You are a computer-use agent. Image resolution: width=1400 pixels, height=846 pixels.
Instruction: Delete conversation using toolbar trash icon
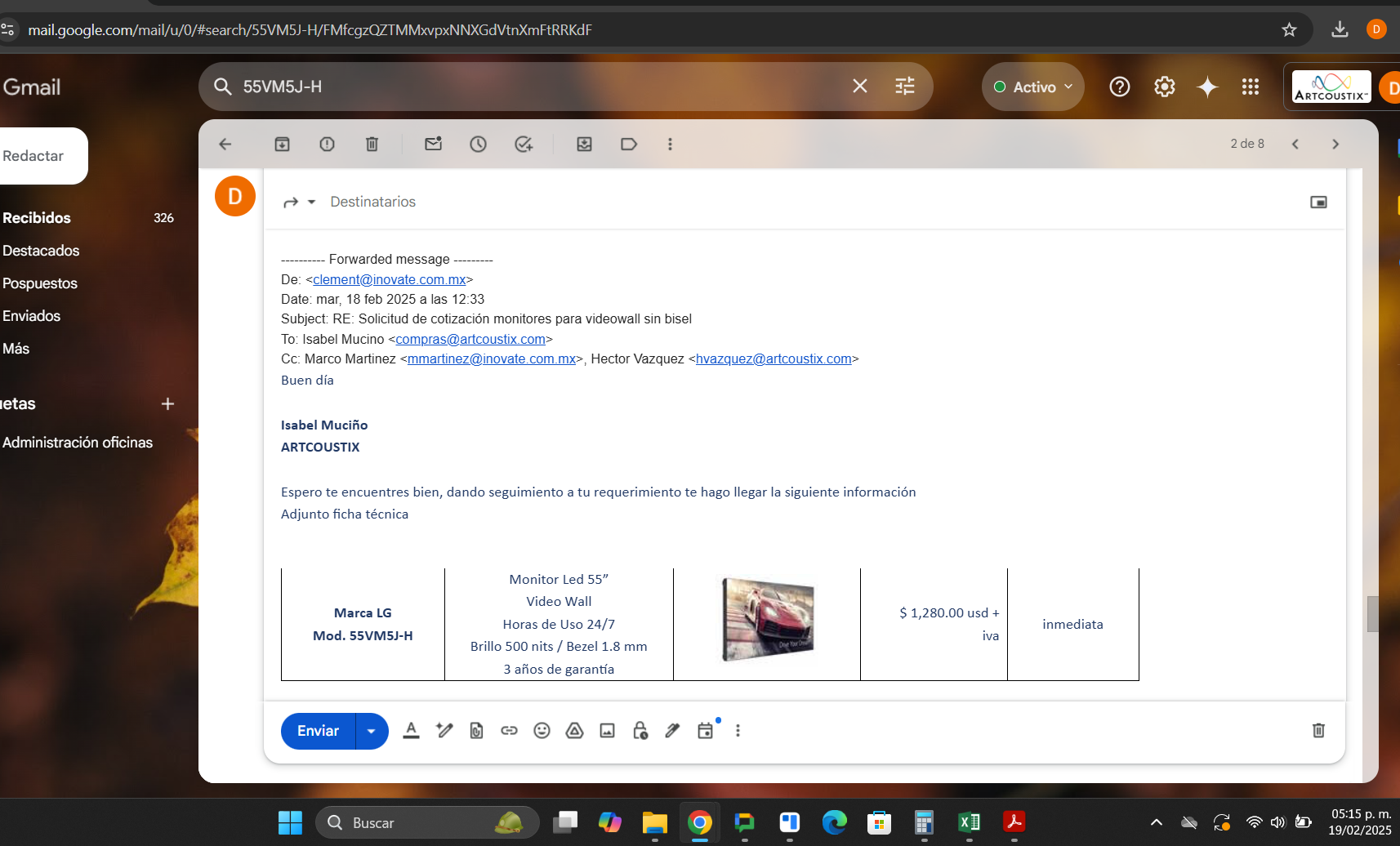coord(372,144)
